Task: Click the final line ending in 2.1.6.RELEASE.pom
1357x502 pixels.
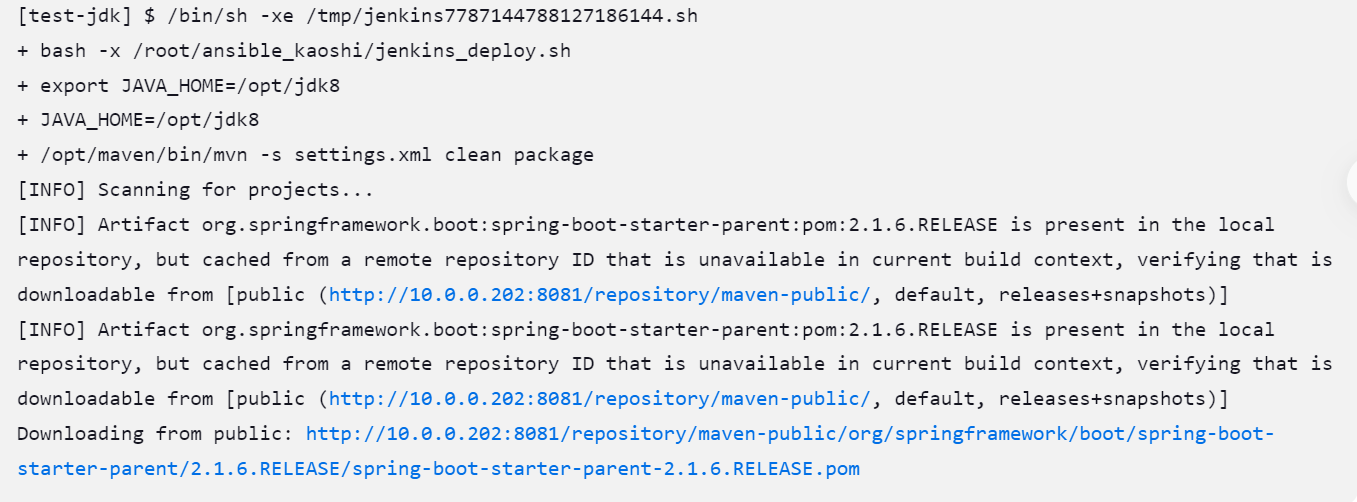Action: [438, 469]
